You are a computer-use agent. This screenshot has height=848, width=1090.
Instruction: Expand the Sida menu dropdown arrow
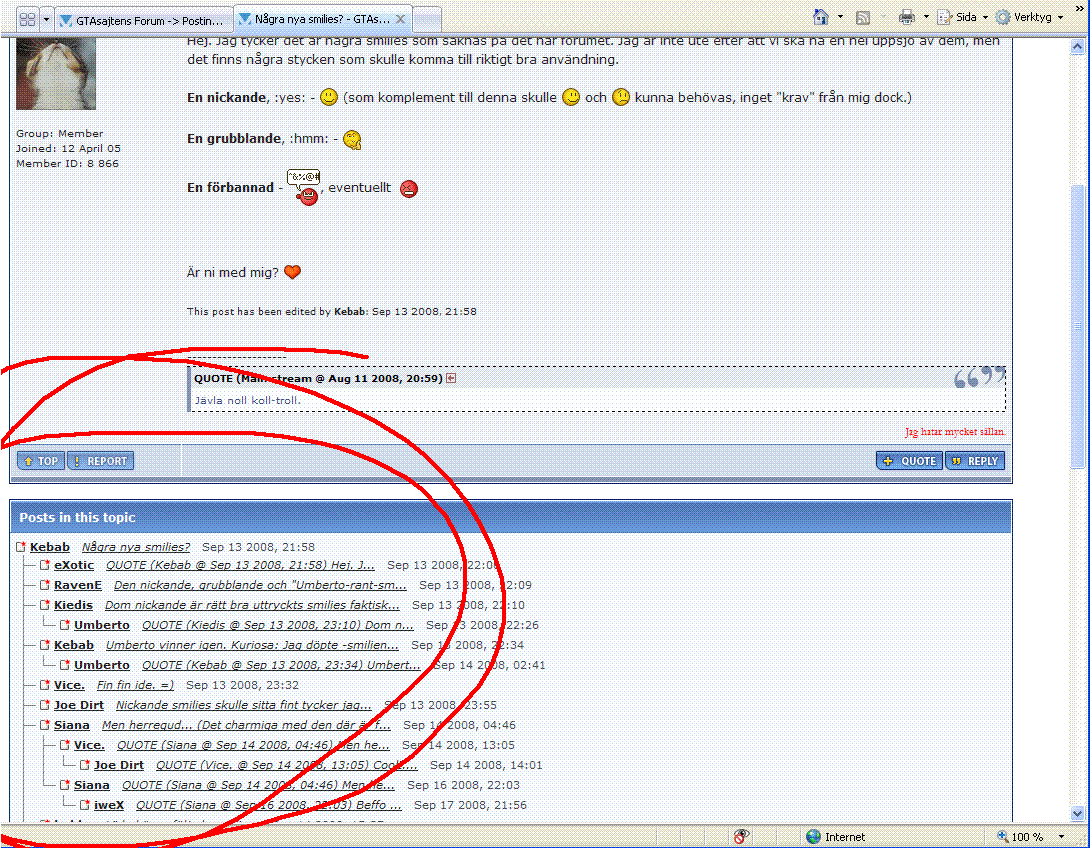(x=985, y=17)
